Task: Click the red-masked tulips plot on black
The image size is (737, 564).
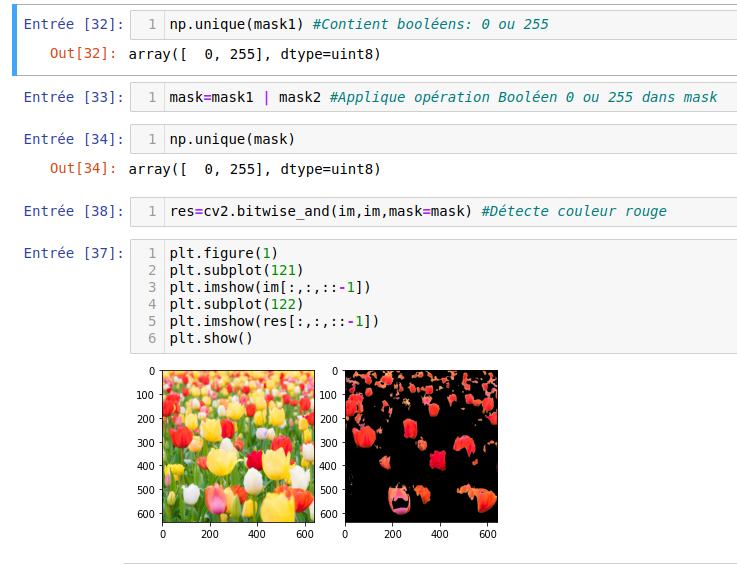Action: click(421, 446)
